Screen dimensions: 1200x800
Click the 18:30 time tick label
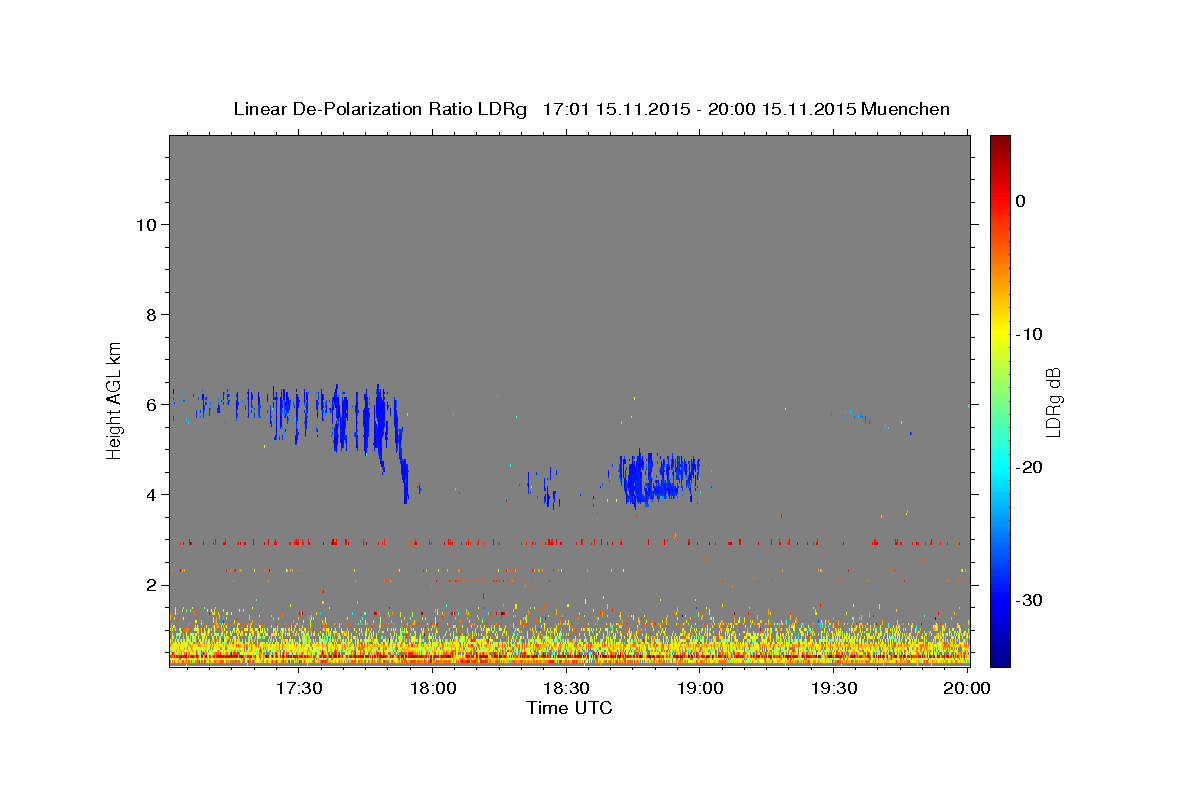pos(566,689)
